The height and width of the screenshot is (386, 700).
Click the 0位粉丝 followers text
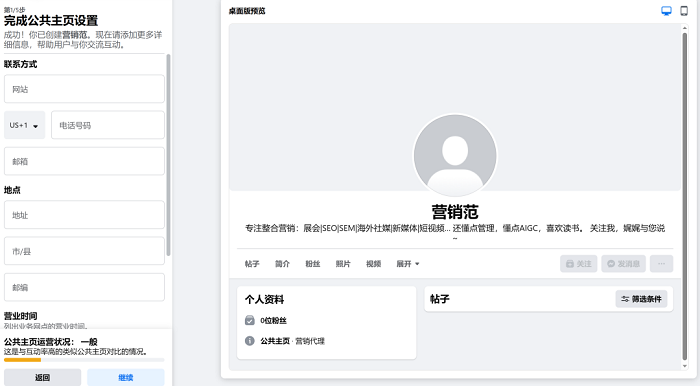[x=273, y=320]
